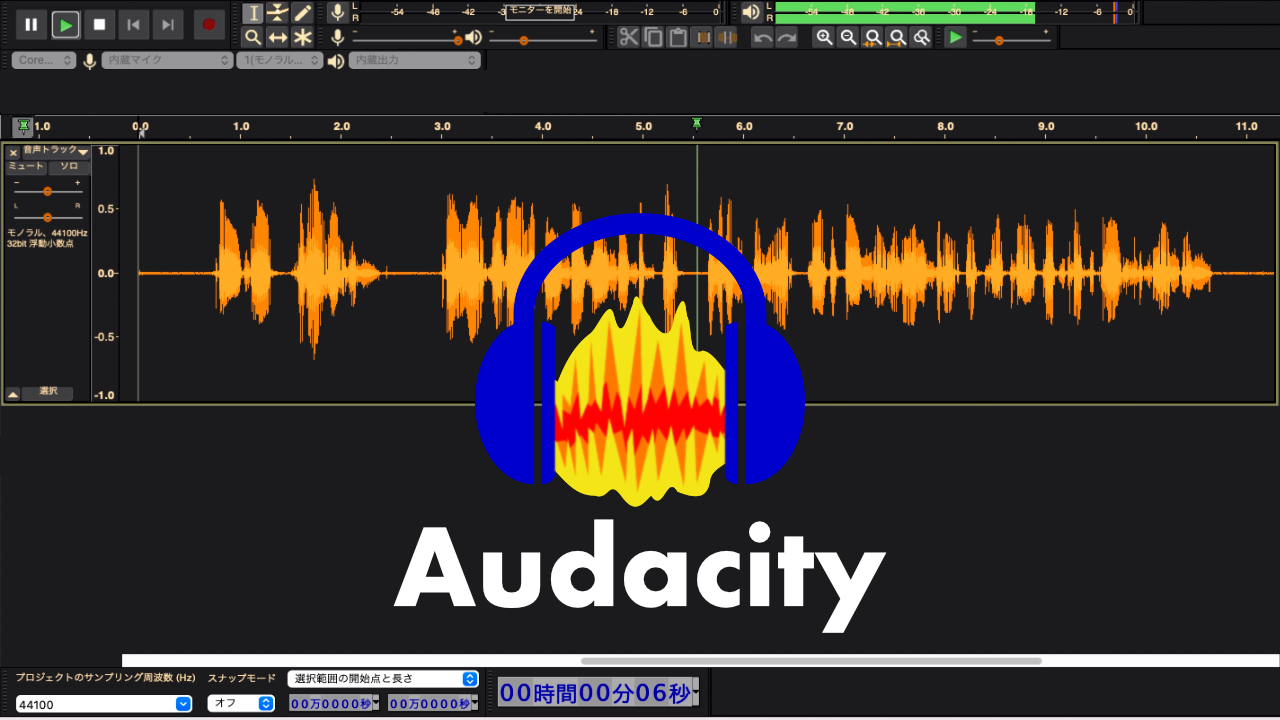Image resolution: width=1280 pixels, height=720 pixels.
Task: Select the Envelope tool
Action: click(277, 13)
